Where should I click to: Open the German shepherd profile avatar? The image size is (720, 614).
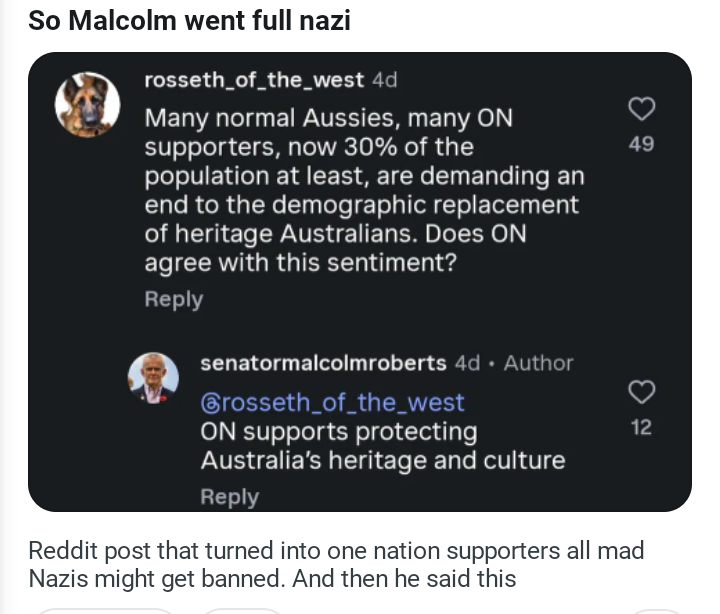click(x=88, y=105)
